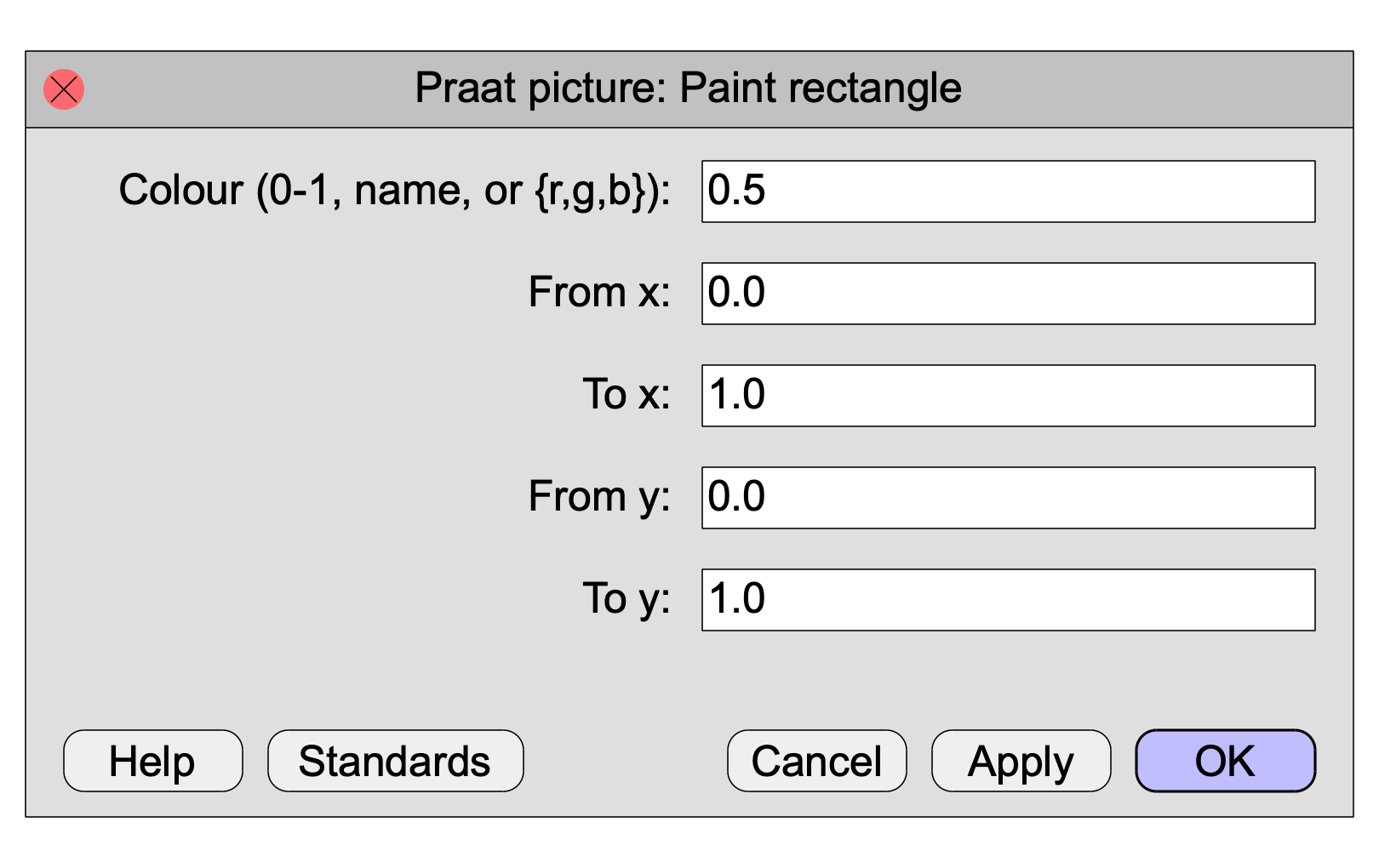Place cursor on the 0.5 colour value

point(737,191)
